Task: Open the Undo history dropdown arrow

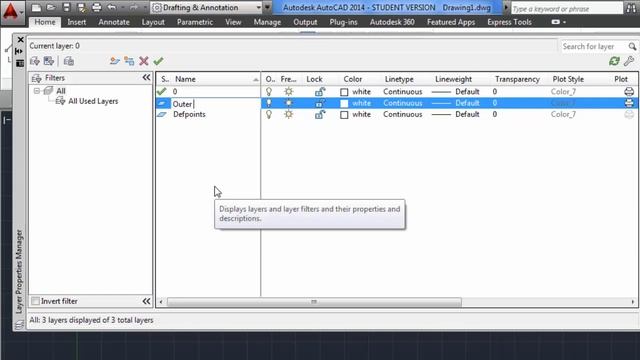Action: pyautogui.click(x=122, y=7)
